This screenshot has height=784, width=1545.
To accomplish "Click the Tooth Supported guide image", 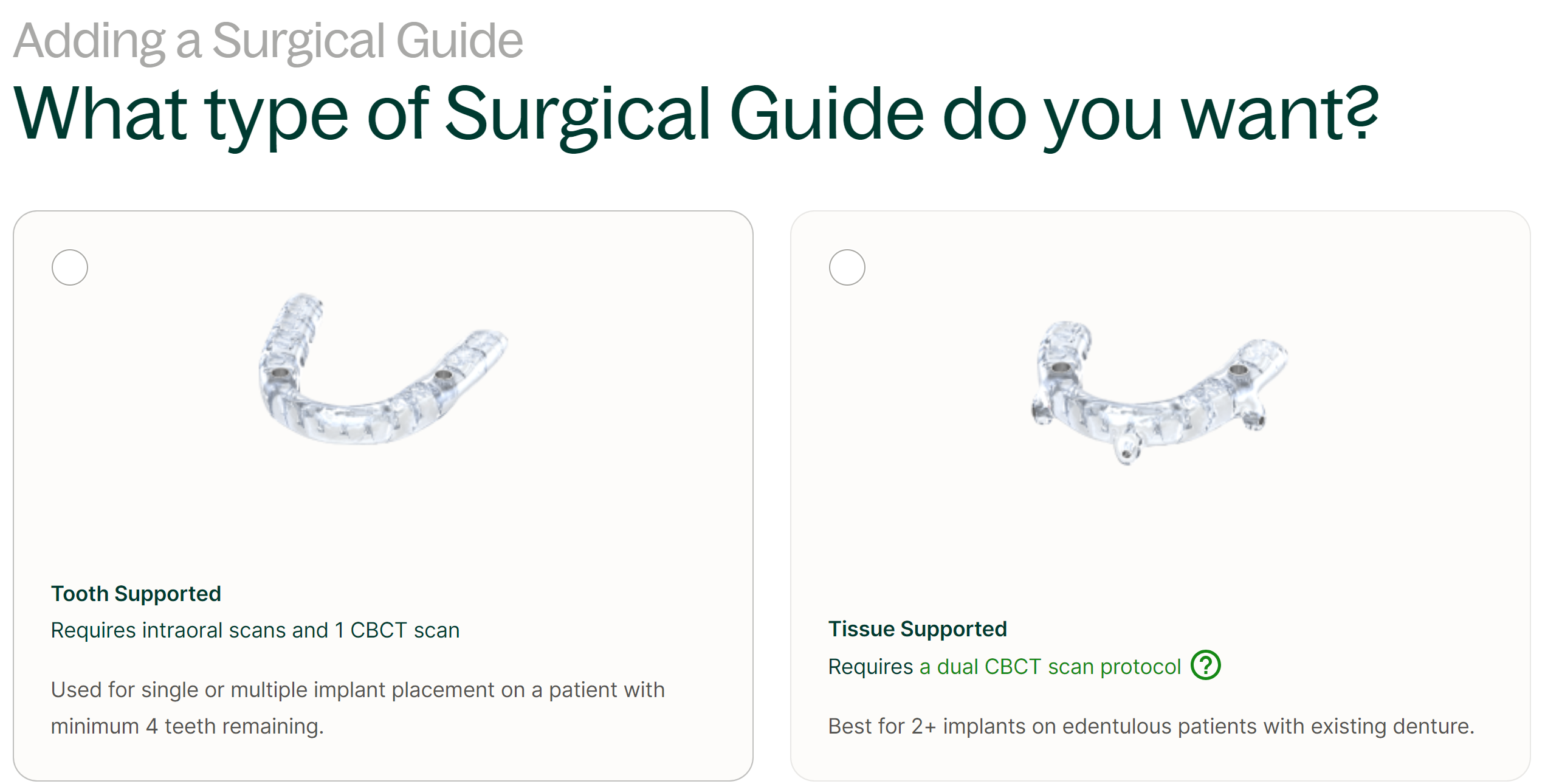I will tap(383, 371).
